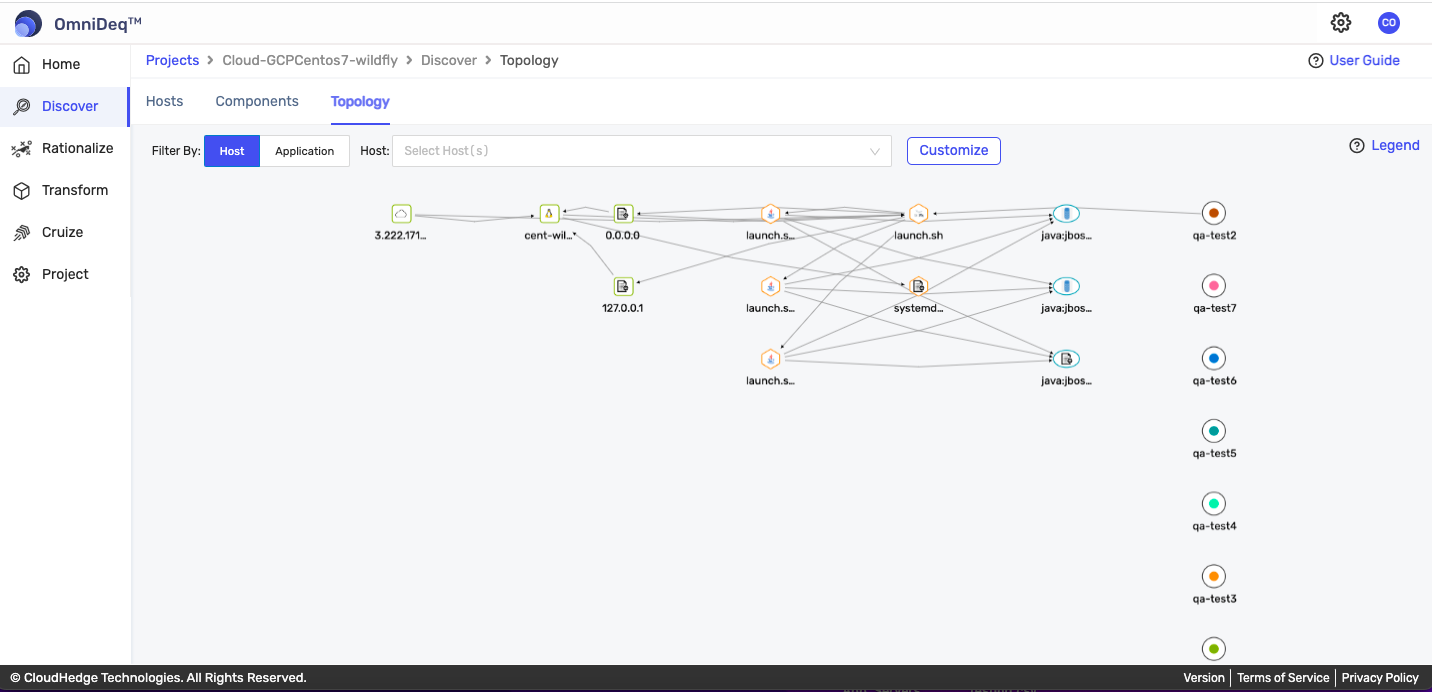This screenshot has width=1432, height=692.
Task: Click the Version footer link
Action: pos(1204,678)
